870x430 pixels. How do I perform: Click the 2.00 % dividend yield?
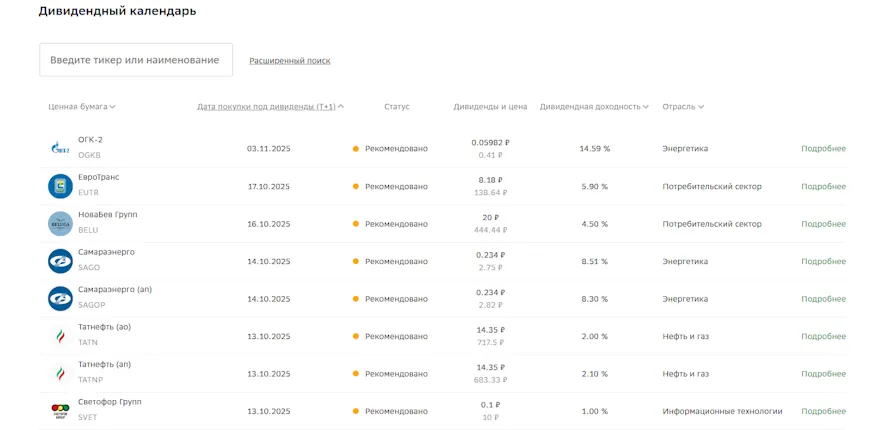click(x=595, y=336)
